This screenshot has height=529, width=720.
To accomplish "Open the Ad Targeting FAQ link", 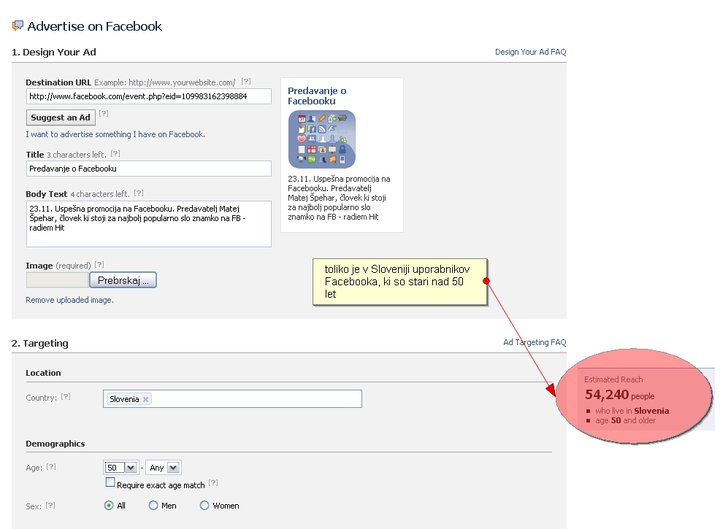I will [534, 342].
